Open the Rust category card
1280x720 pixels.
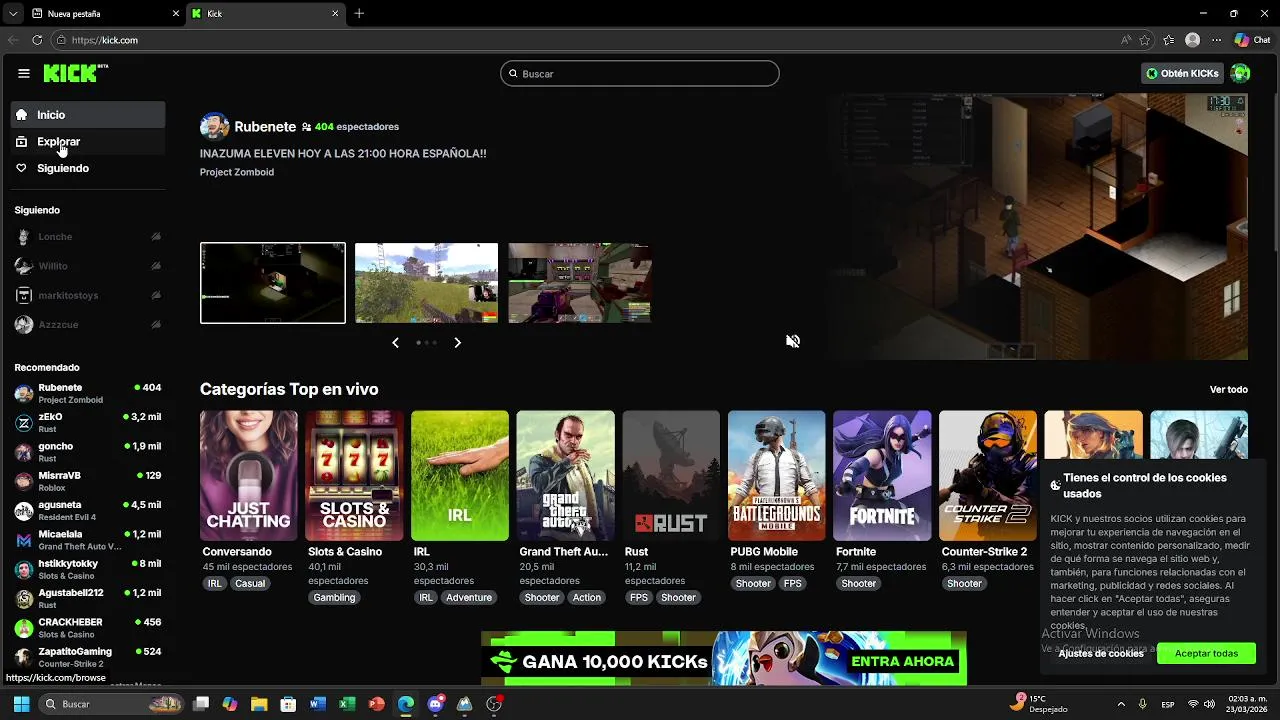pos(671,476)
